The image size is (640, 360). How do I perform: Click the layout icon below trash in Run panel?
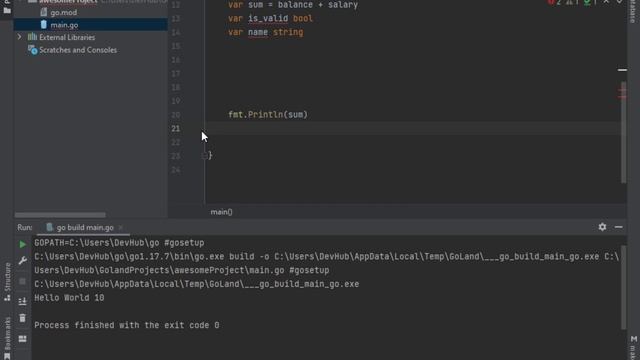22,339
